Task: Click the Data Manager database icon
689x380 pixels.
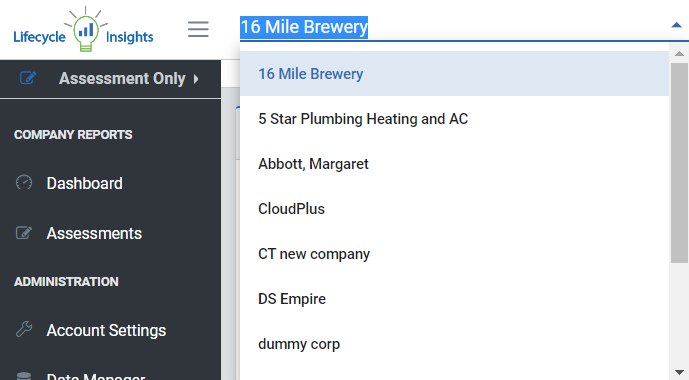Action: (x=24, y=376)
